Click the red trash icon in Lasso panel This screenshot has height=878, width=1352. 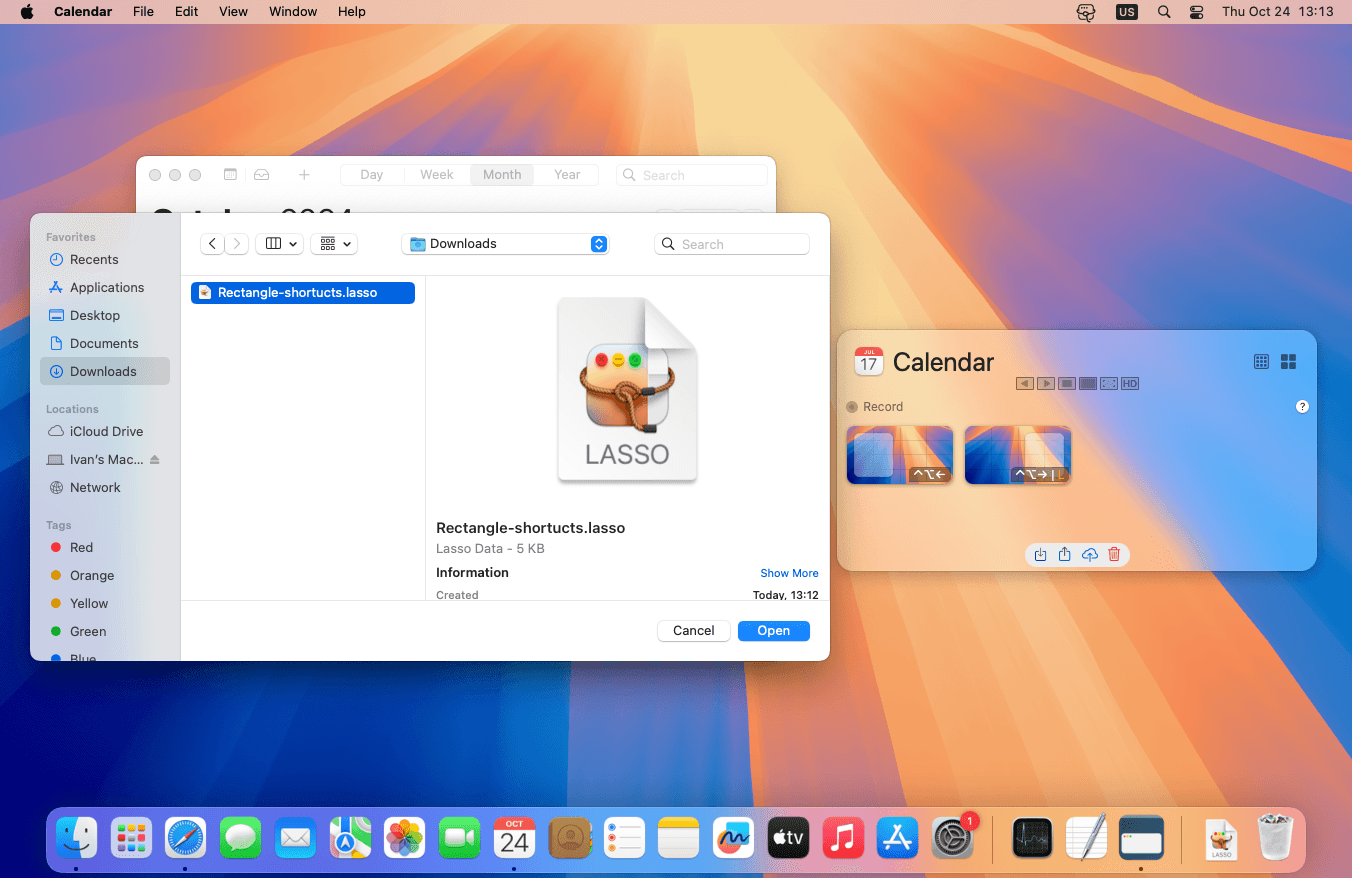point(1114,555)
